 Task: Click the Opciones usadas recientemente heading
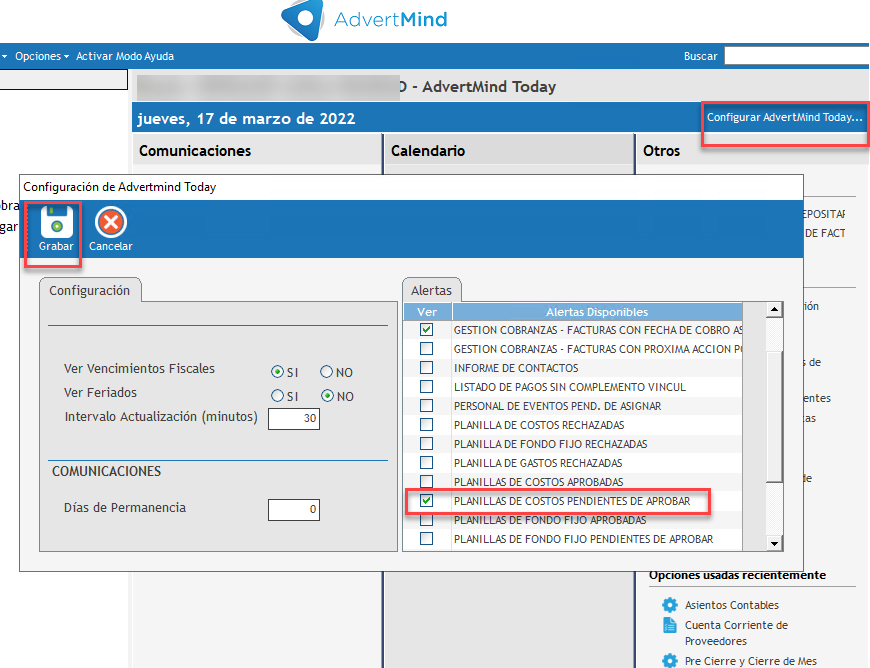[x=737, y=575]
